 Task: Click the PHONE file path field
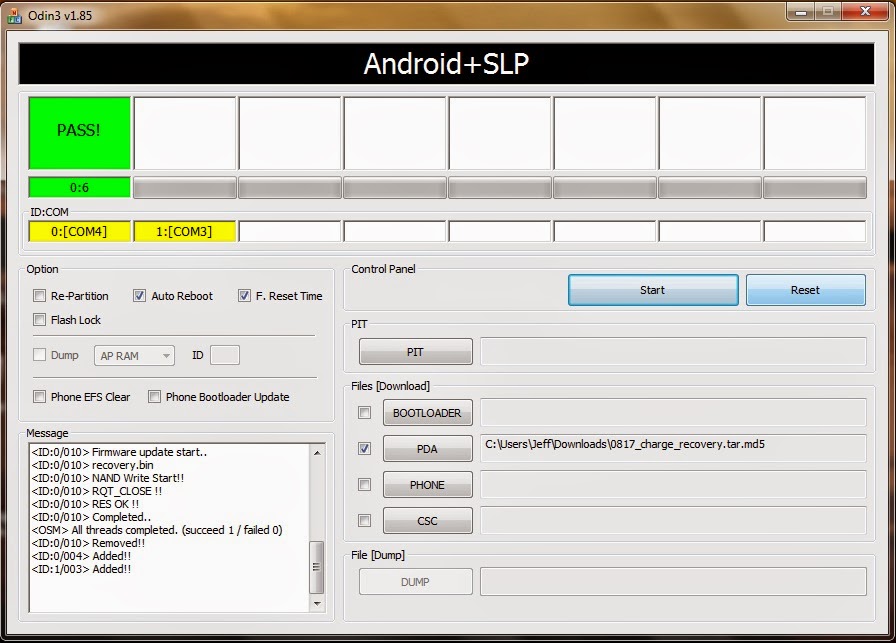(x=673, y=484)
